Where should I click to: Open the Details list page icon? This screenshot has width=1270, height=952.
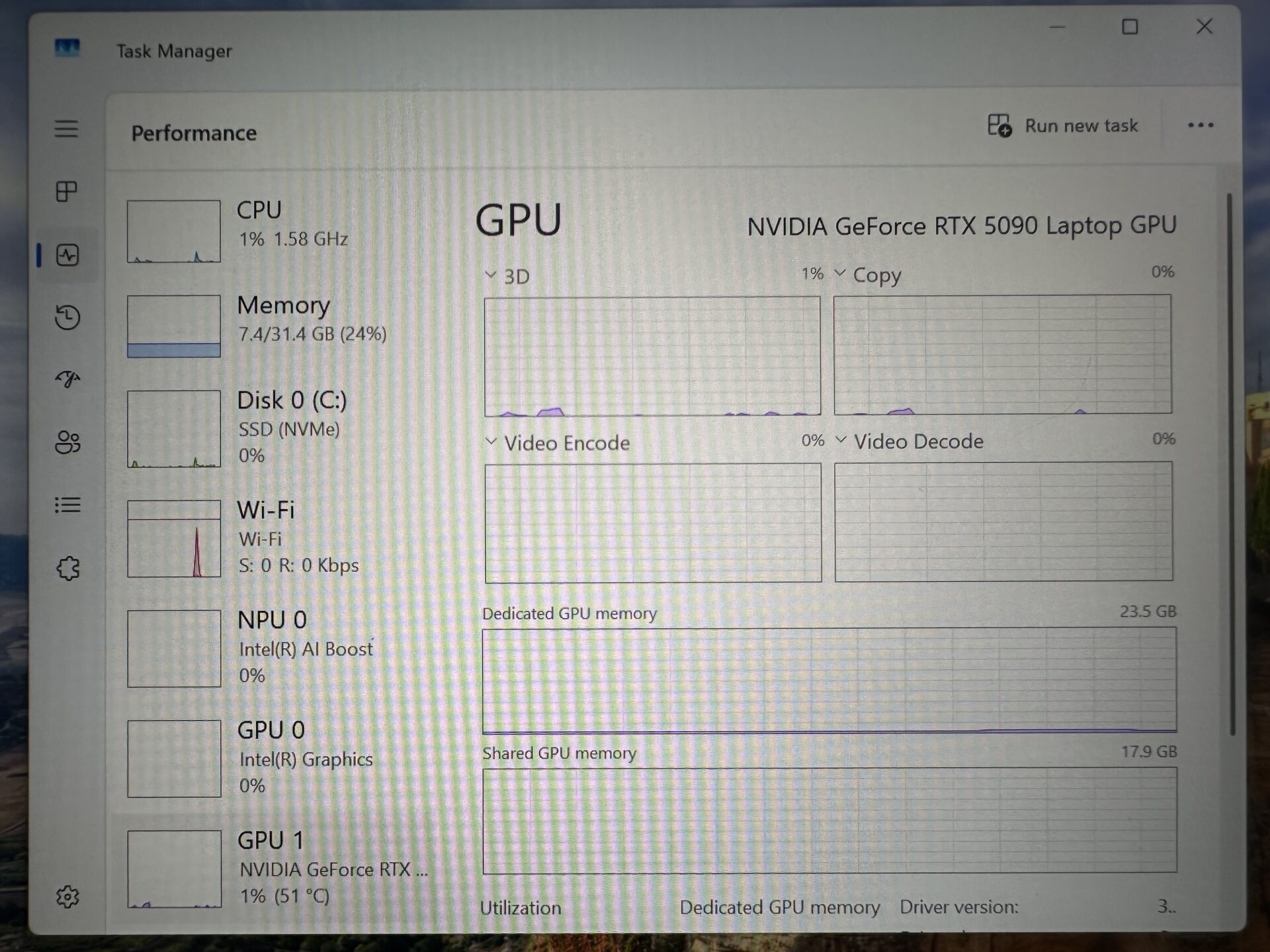[67, 505]
